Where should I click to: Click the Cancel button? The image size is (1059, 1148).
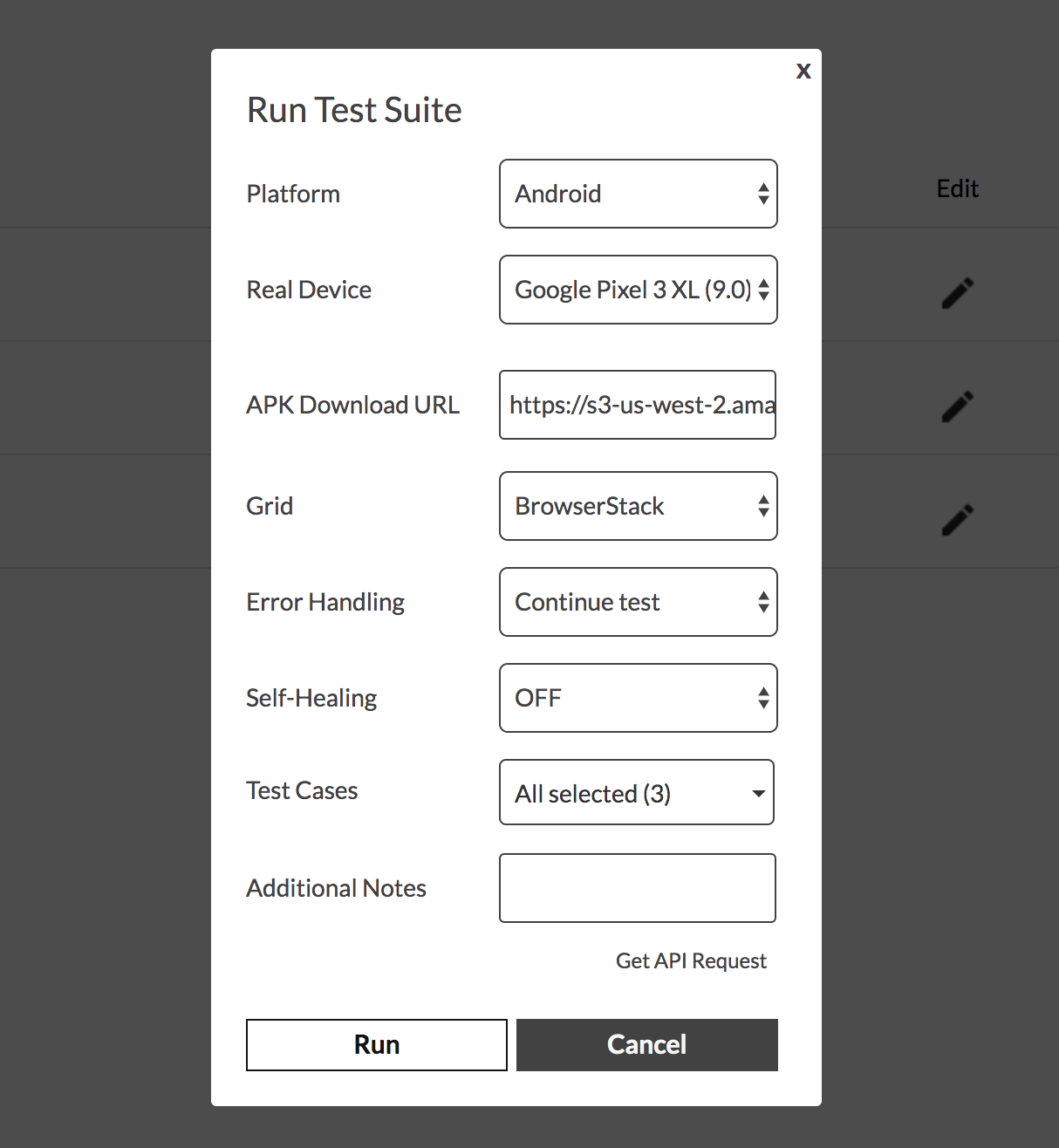pyautogui.click(x=646, y=1044)
